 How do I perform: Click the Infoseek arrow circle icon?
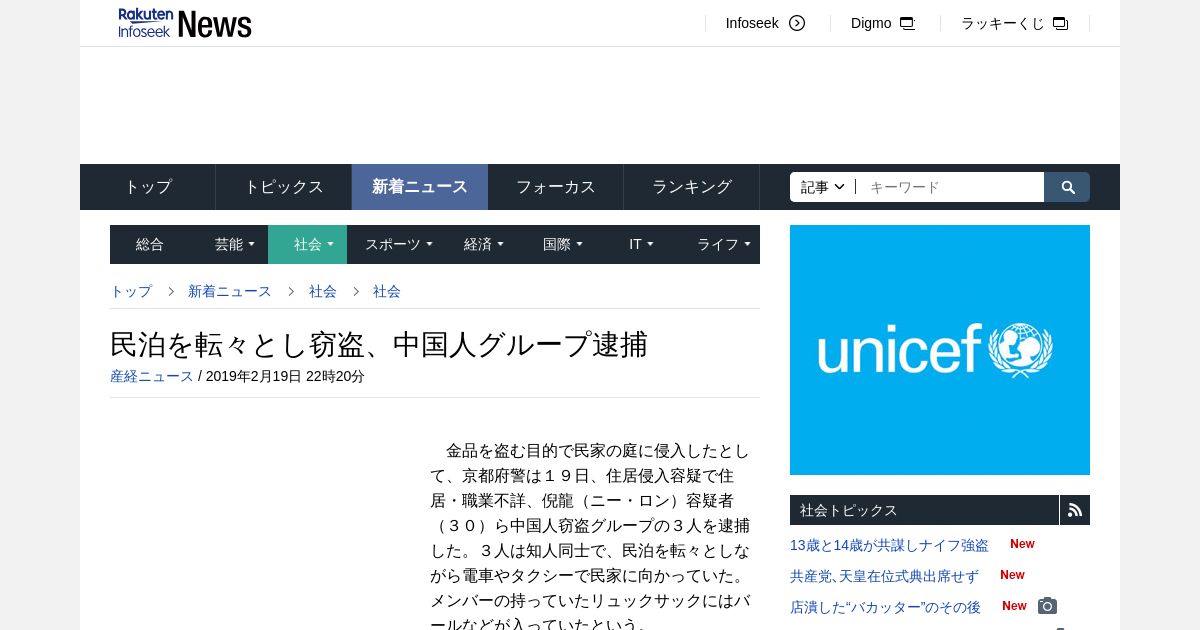pos(797,23)
